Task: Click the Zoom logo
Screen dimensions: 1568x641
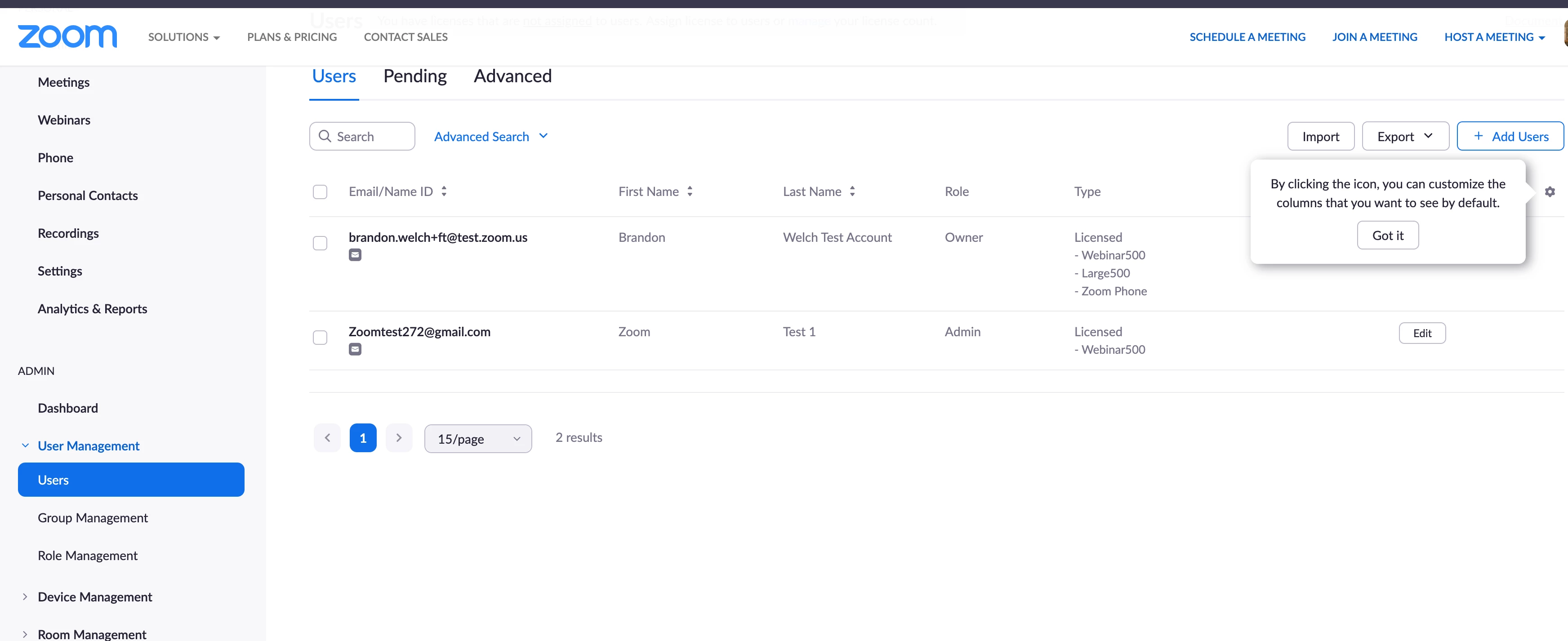Action: click(x=67, y=36)
